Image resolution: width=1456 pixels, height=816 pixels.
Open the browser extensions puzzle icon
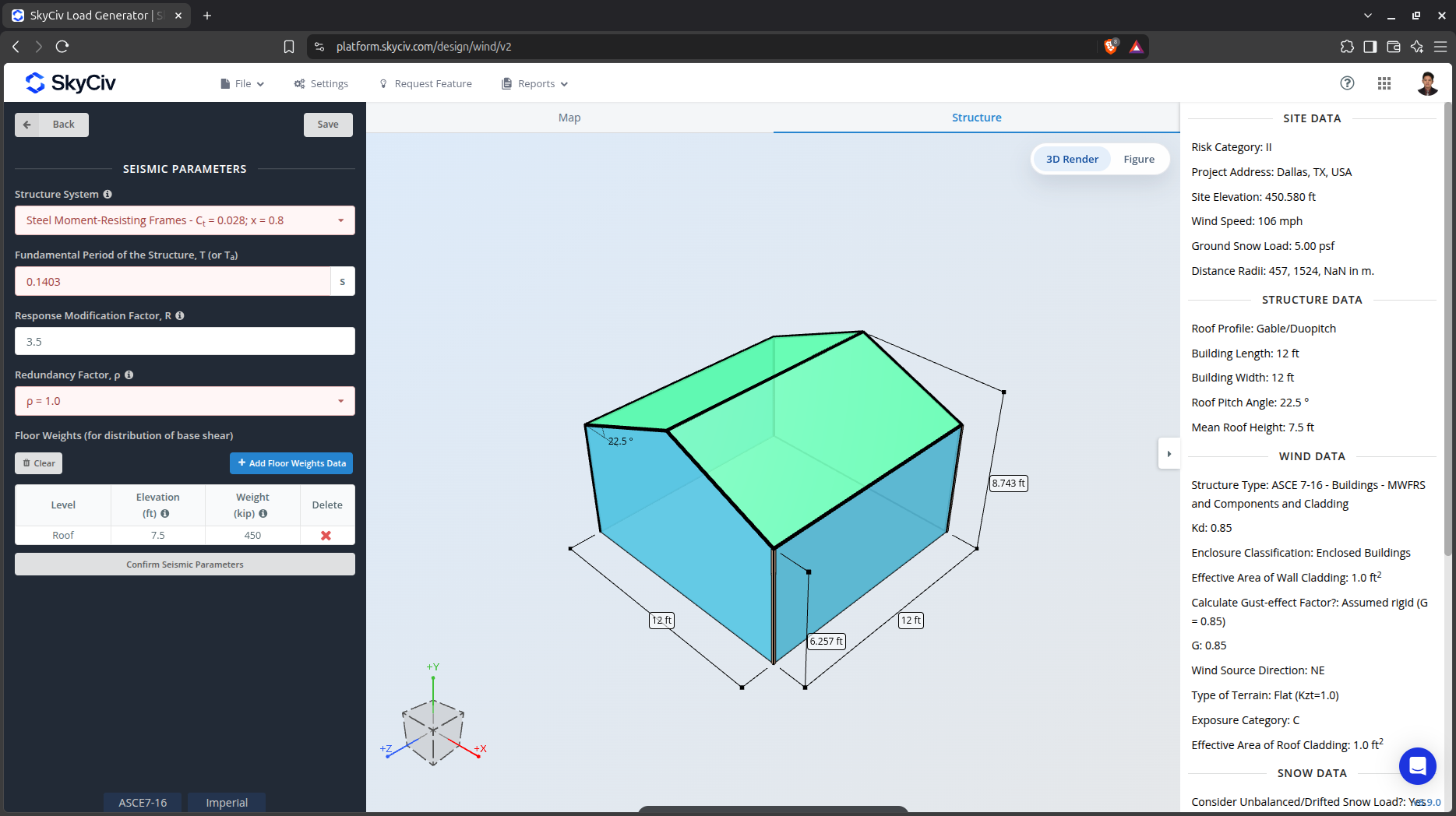(1347, 47)
